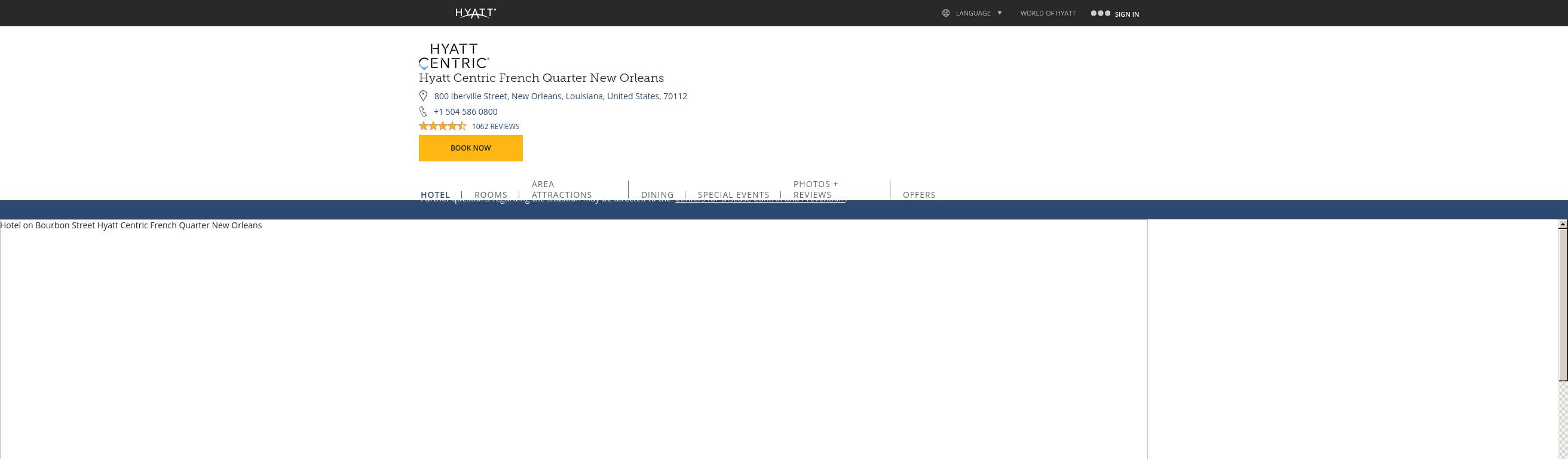The width and height of the screenshot is (1568, 459).
Task: Click the phone handset icon
Action: pyautogui.click(x=423, y=111)
